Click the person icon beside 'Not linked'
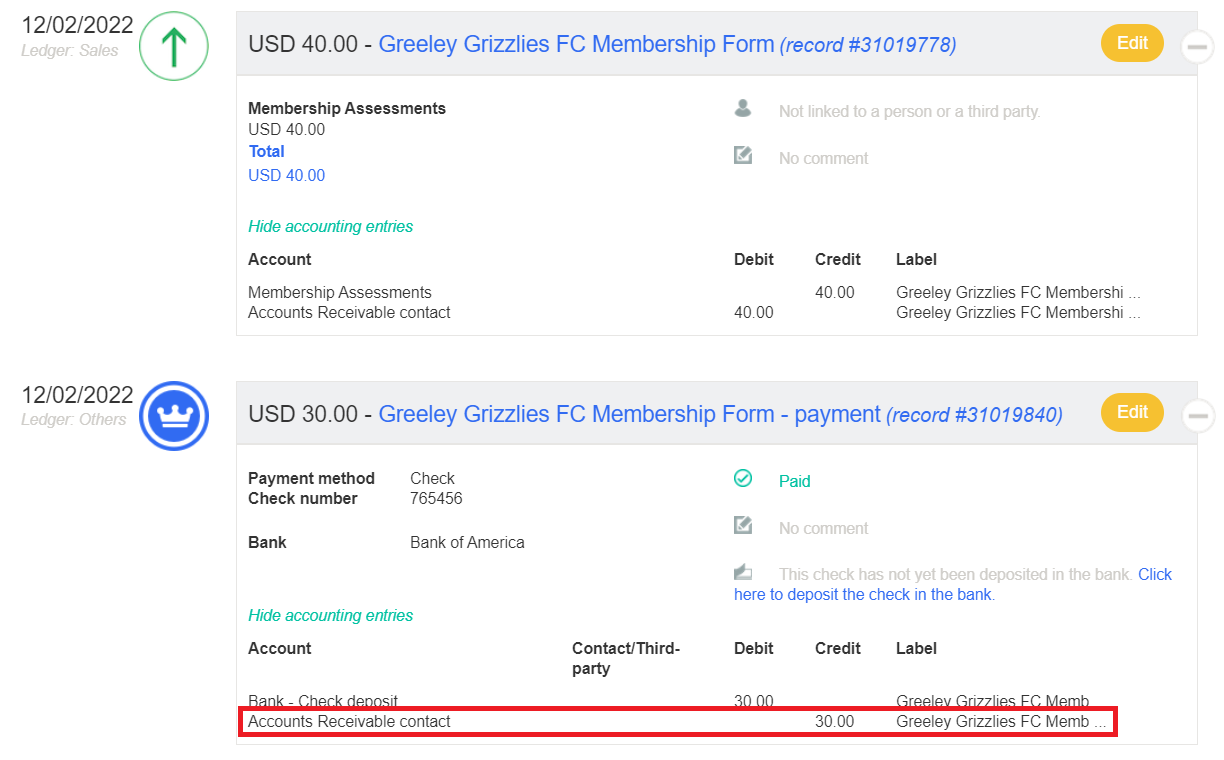Image resolution: width=1224 pixels, height=760 pixels. [x=743, y=109]
